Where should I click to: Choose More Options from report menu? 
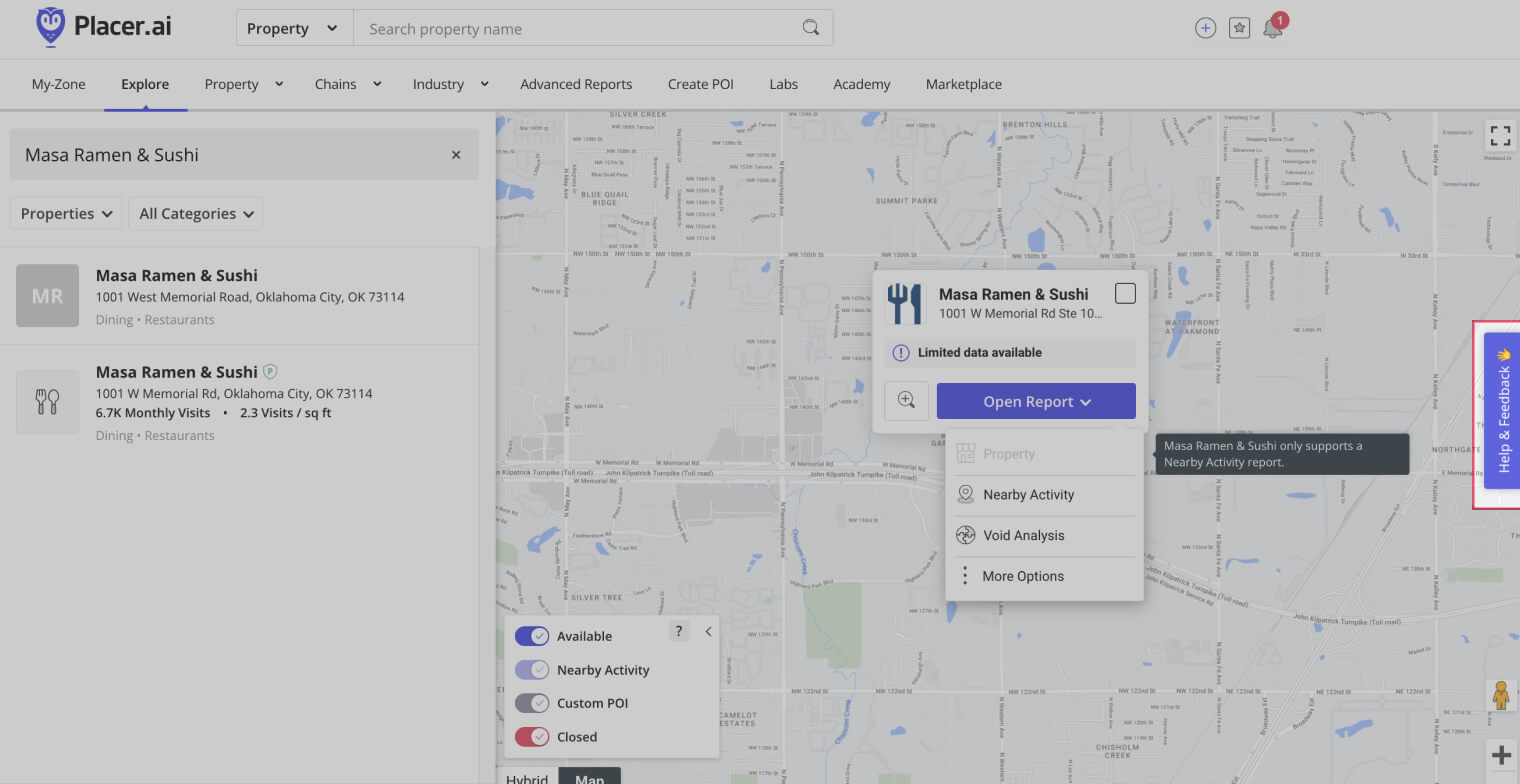point(1044,577)
